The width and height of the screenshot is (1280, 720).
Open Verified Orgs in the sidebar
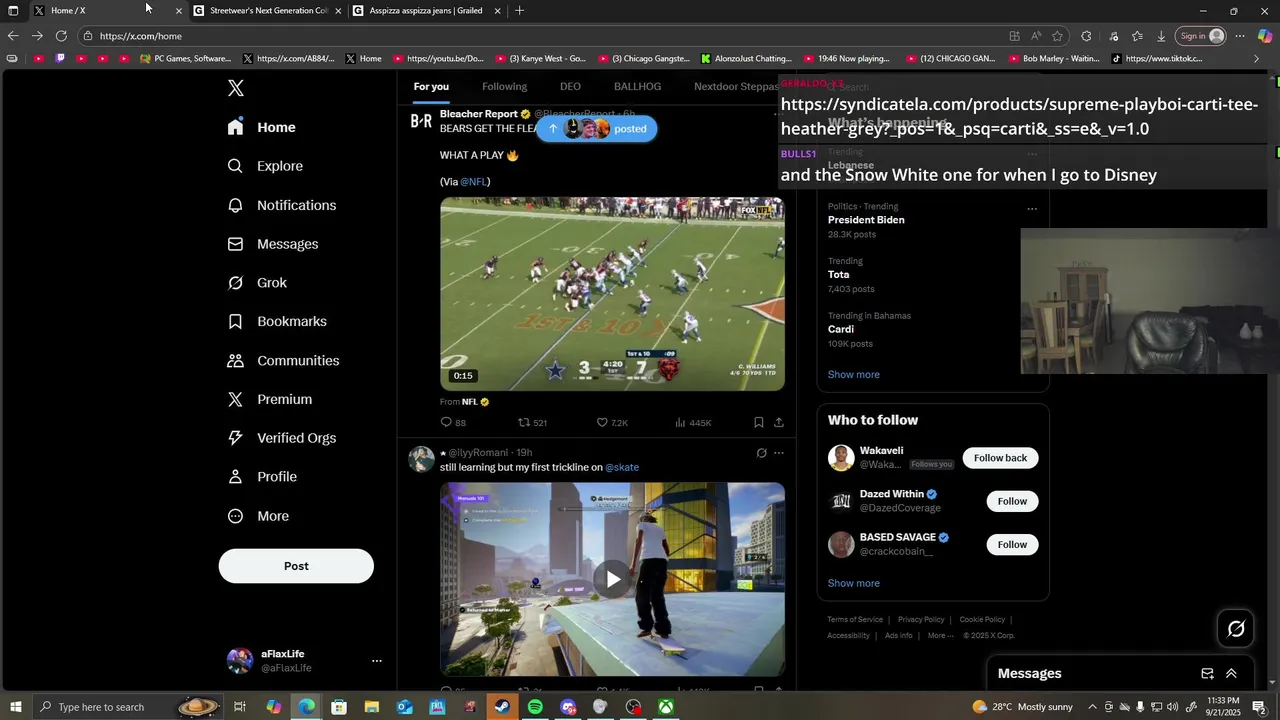(281, 438)
